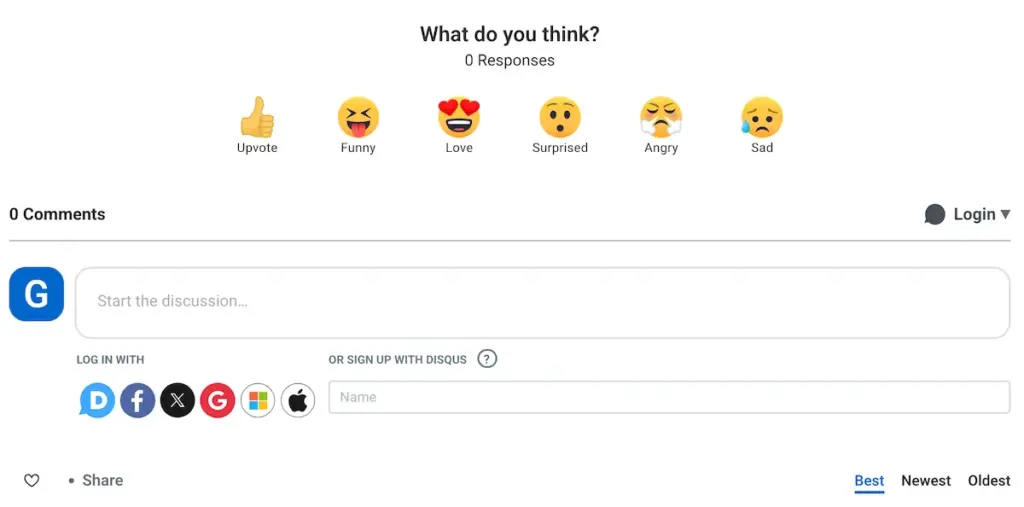Image resolution: width=1024 pixels, height=507 pixels.
Task: Log in with Microsoft icon
Action: 258,401
